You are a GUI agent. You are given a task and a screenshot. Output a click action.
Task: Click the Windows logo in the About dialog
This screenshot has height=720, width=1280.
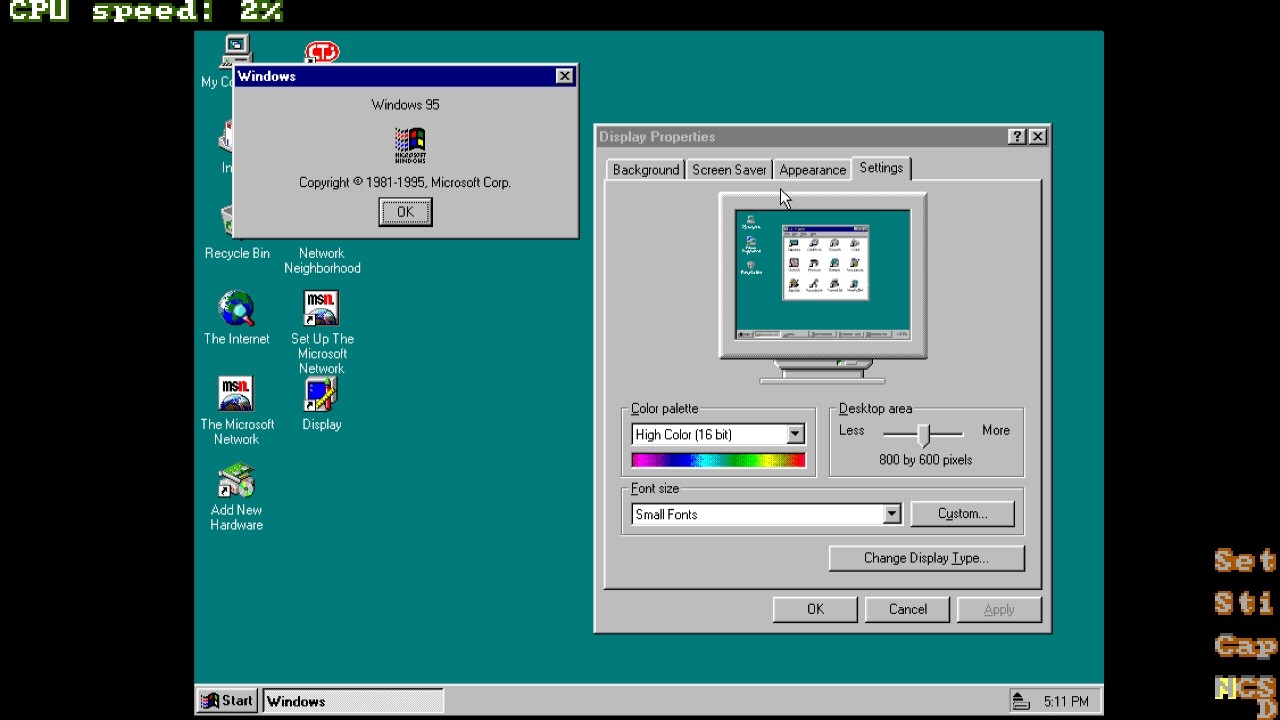[410, 145]
